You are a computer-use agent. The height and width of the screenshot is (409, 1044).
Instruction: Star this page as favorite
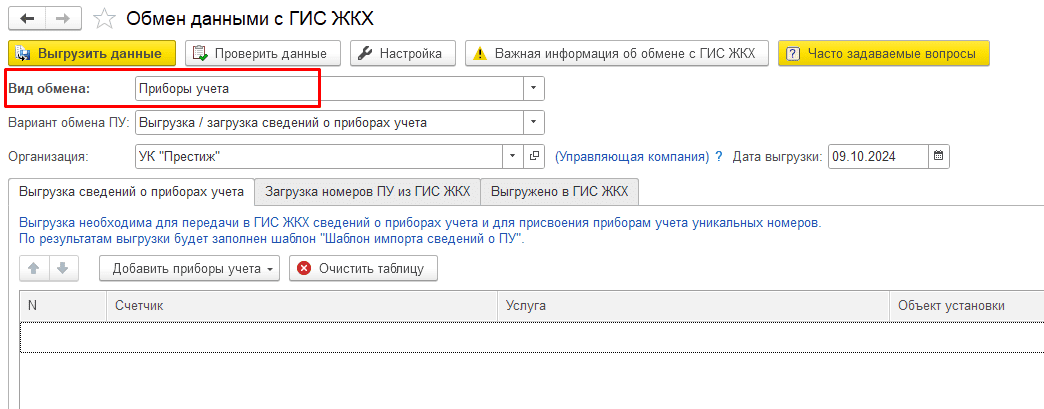tap(102, 18)
